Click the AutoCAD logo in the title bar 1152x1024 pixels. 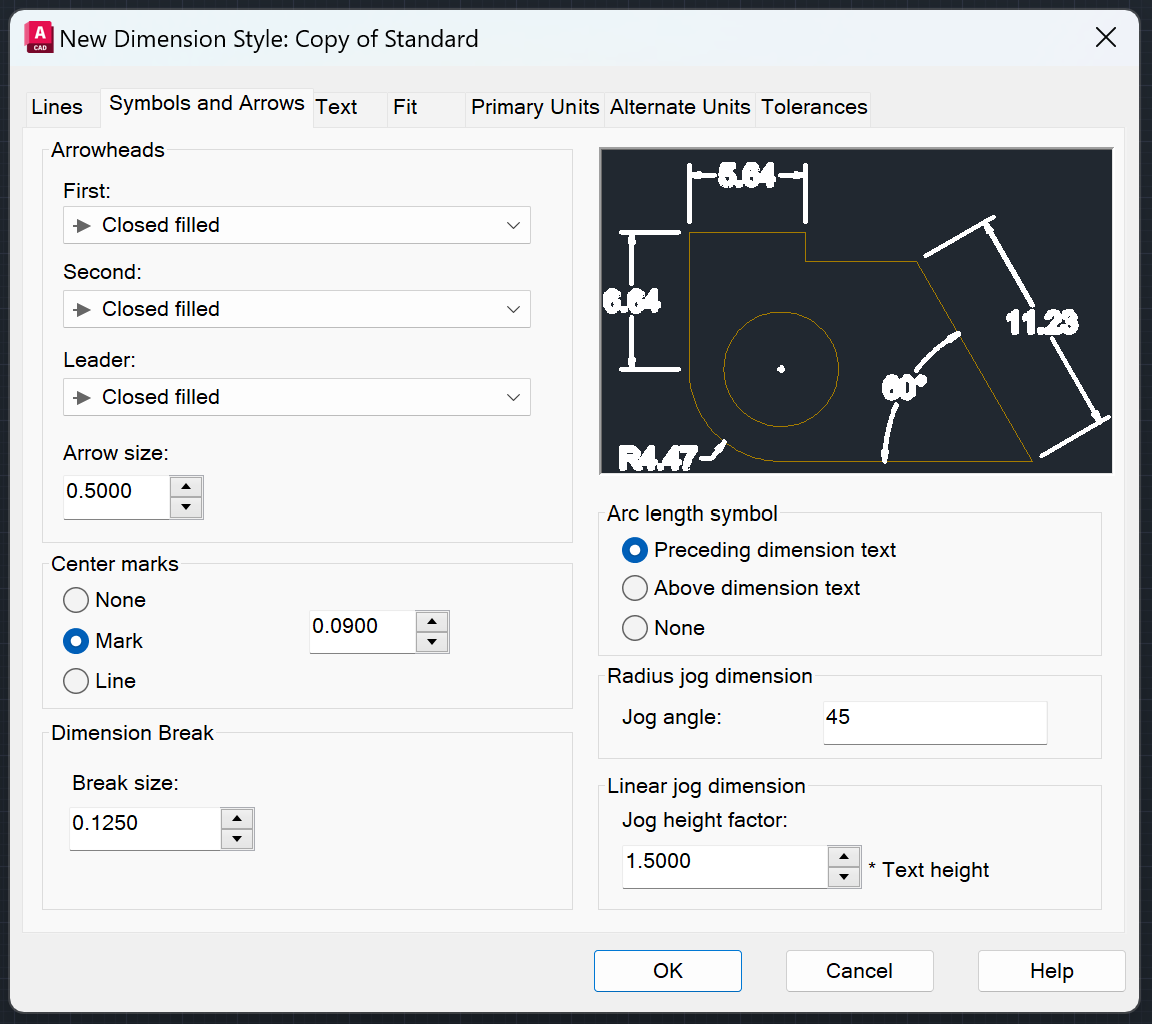click(37, 37)
